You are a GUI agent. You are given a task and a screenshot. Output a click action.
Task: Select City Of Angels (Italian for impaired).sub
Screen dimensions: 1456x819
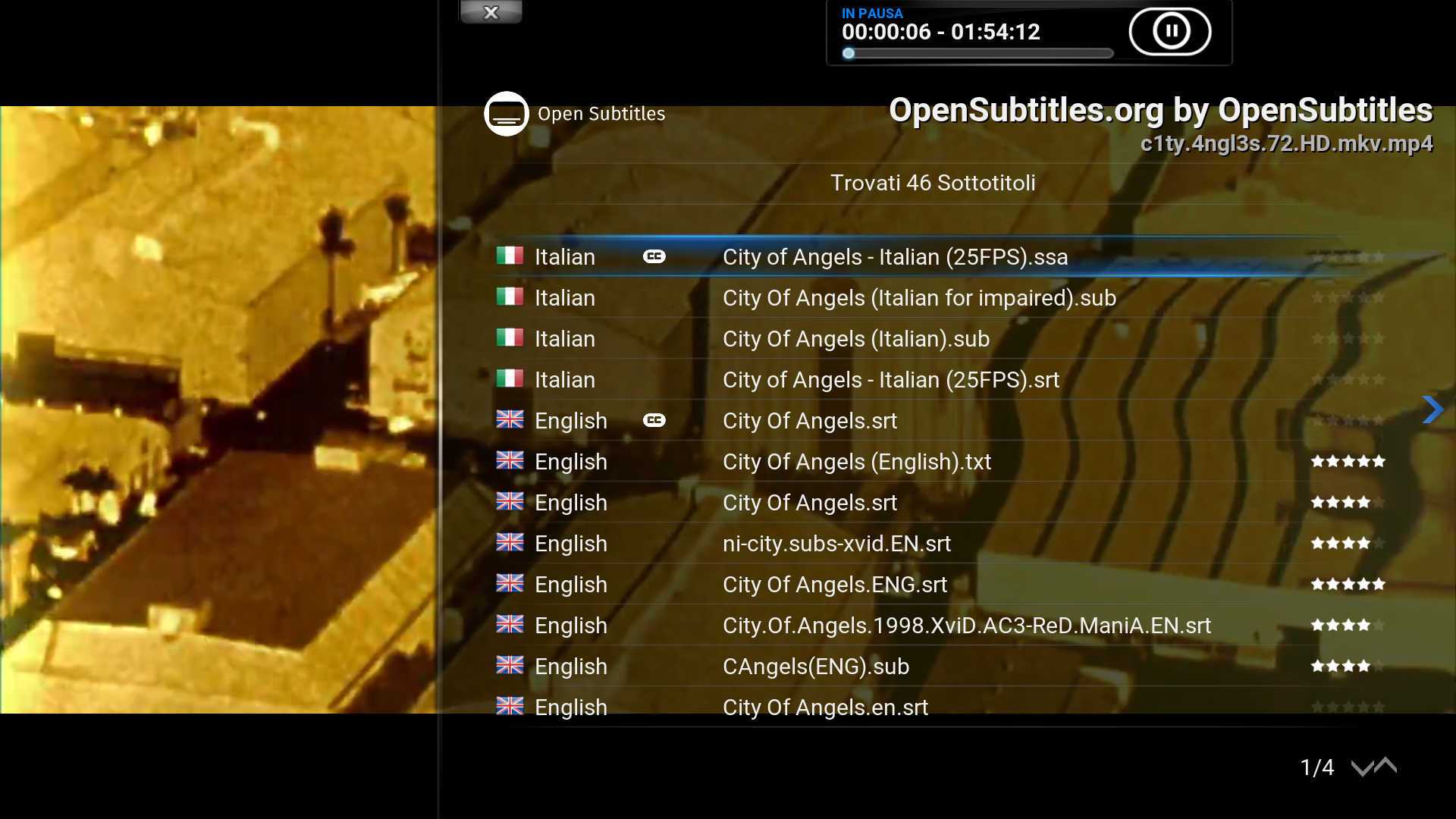pyautogui.click(x=940, y=298)
